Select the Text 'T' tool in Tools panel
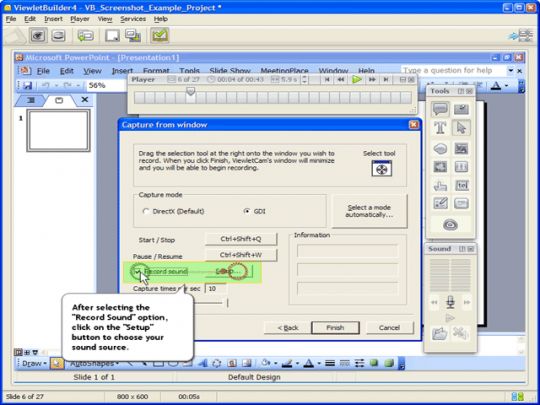Viewport: 540px width, 405px height. coord(440,128)
